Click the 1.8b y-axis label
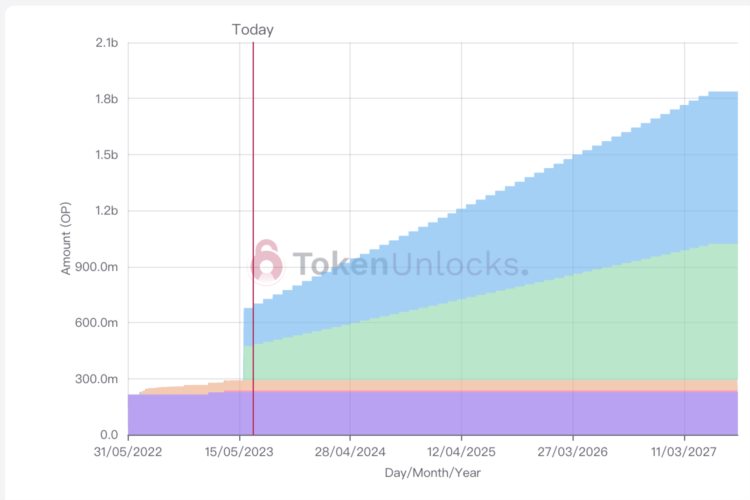This screenshot has height=500, width=750. point(106,99)
